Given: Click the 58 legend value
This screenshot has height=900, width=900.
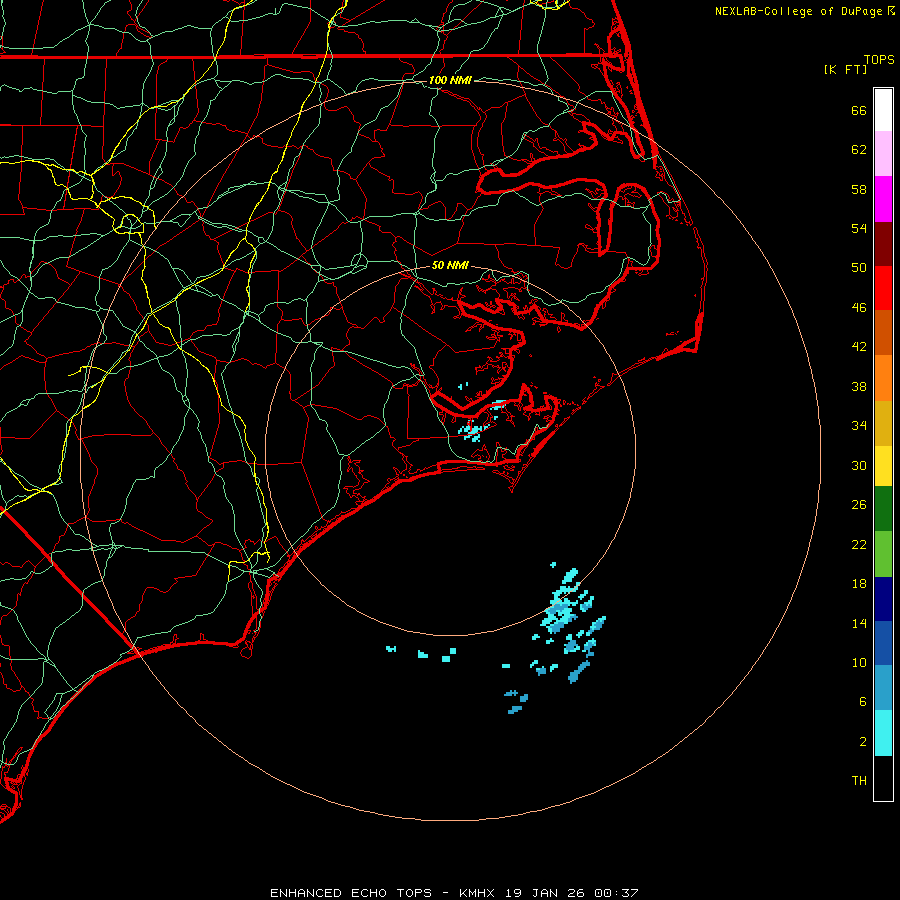Looking at the screenshot, I should [859, 189].
